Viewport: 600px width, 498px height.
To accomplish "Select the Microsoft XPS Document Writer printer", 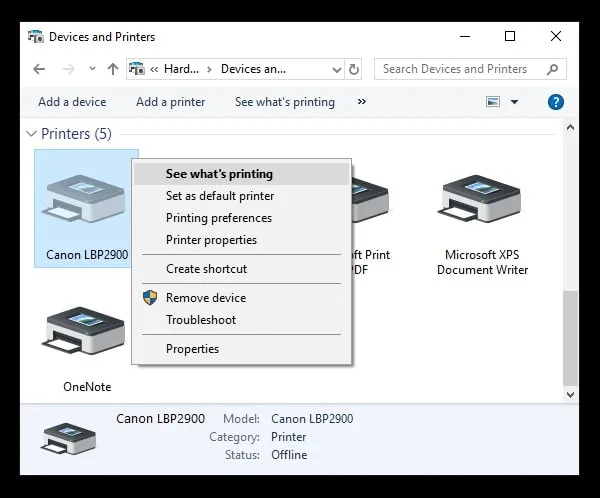I will click(482, 198).
